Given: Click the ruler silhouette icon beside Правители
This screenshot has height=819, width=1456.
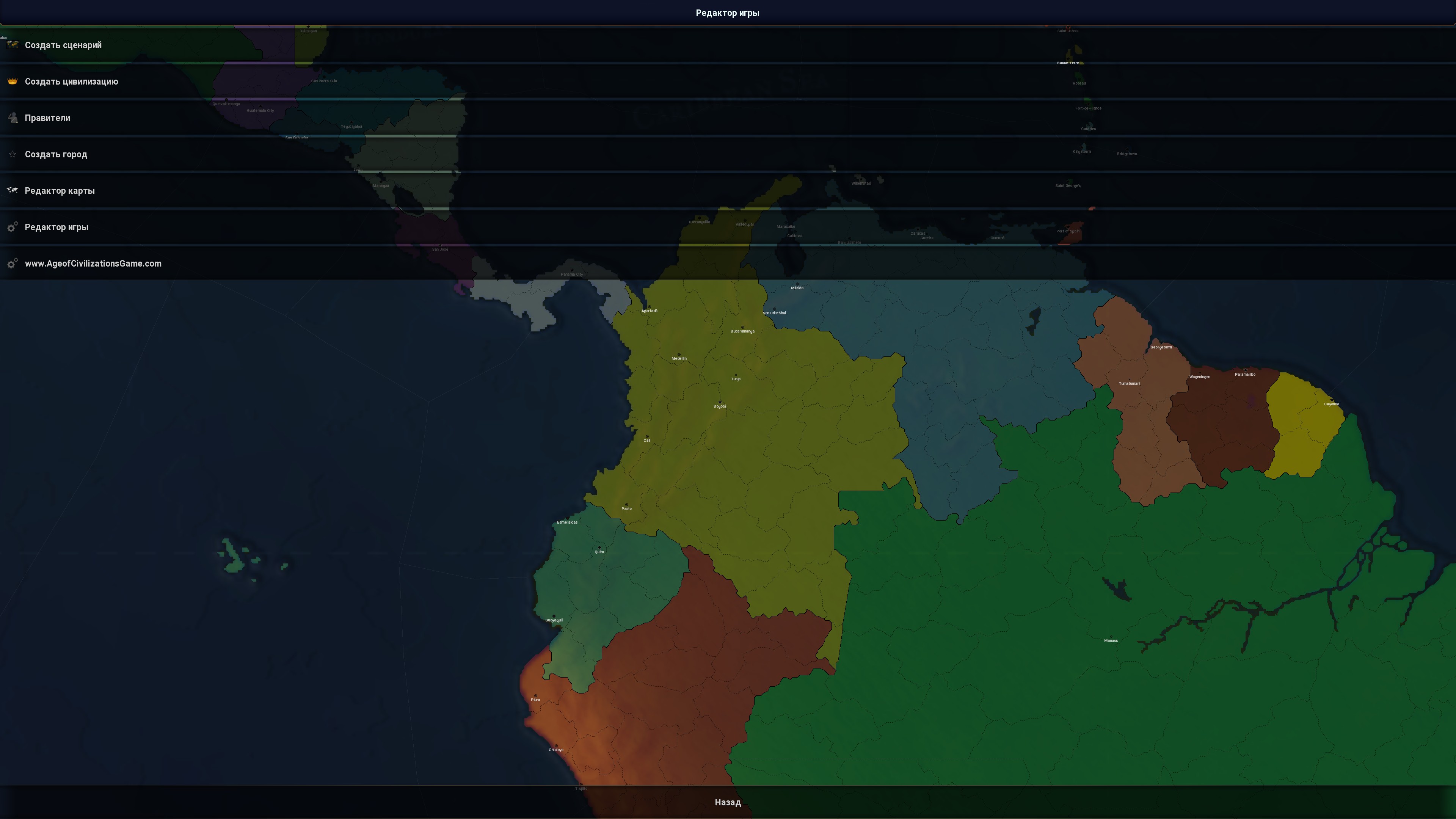Looking at the screenshot, I should pos(13,118).
